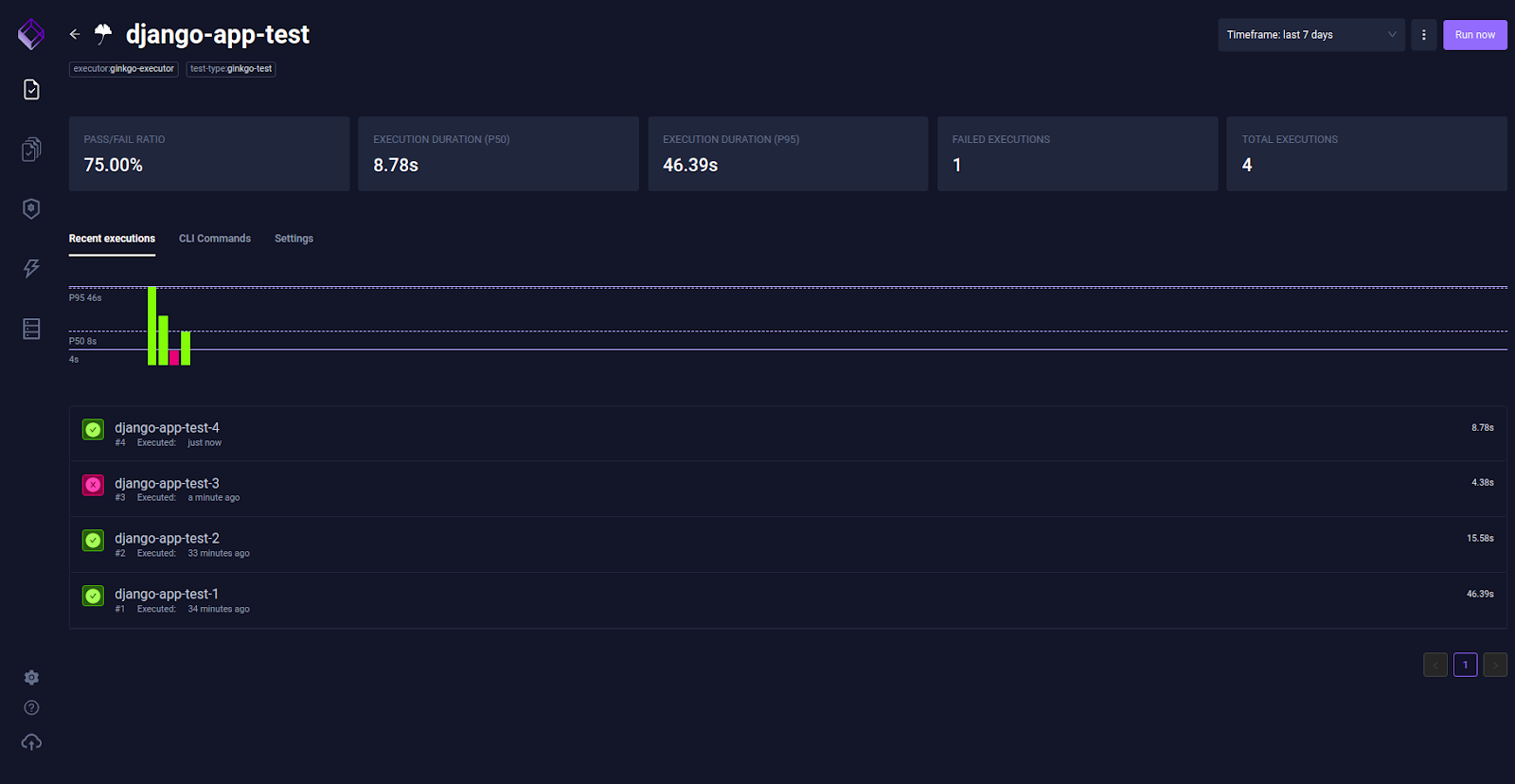Click the red failed bar in chart
This screenshot has width=1515, height=784.
[174, 357]
